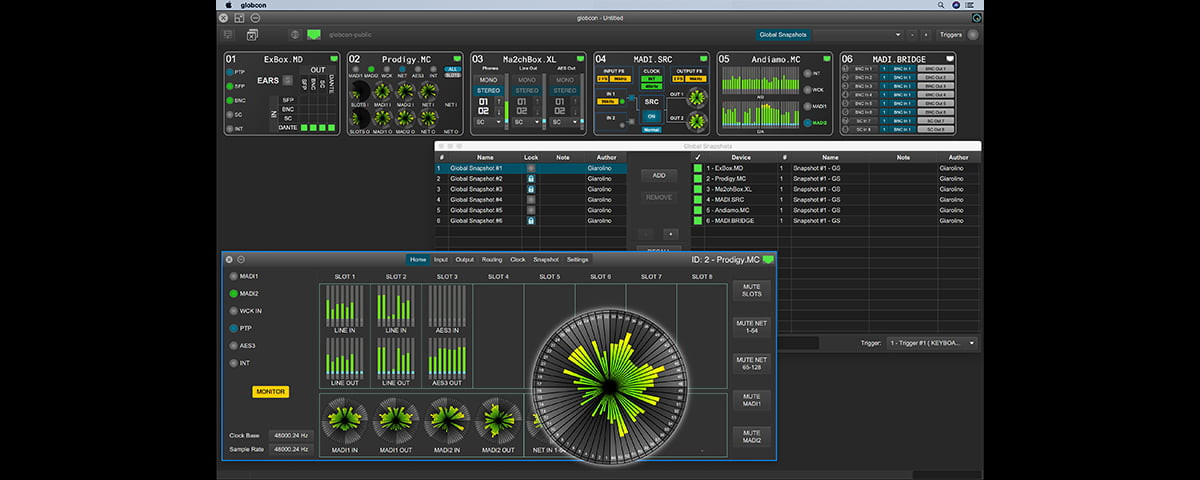Image resolution: width=1200 pixels, height=480 pixels.
Task: Click the STEREO button under Phones on the Ma2chBox.XL tile
Action: 488,90
